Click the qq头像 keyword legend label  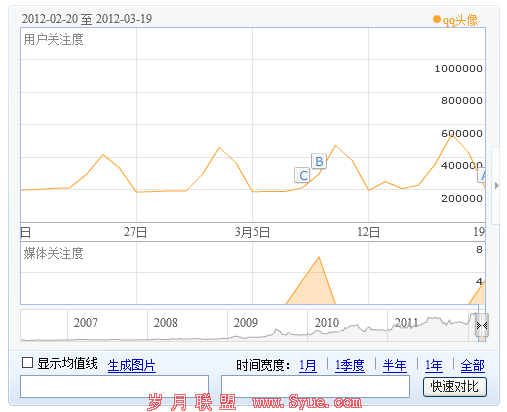point(460,20)
